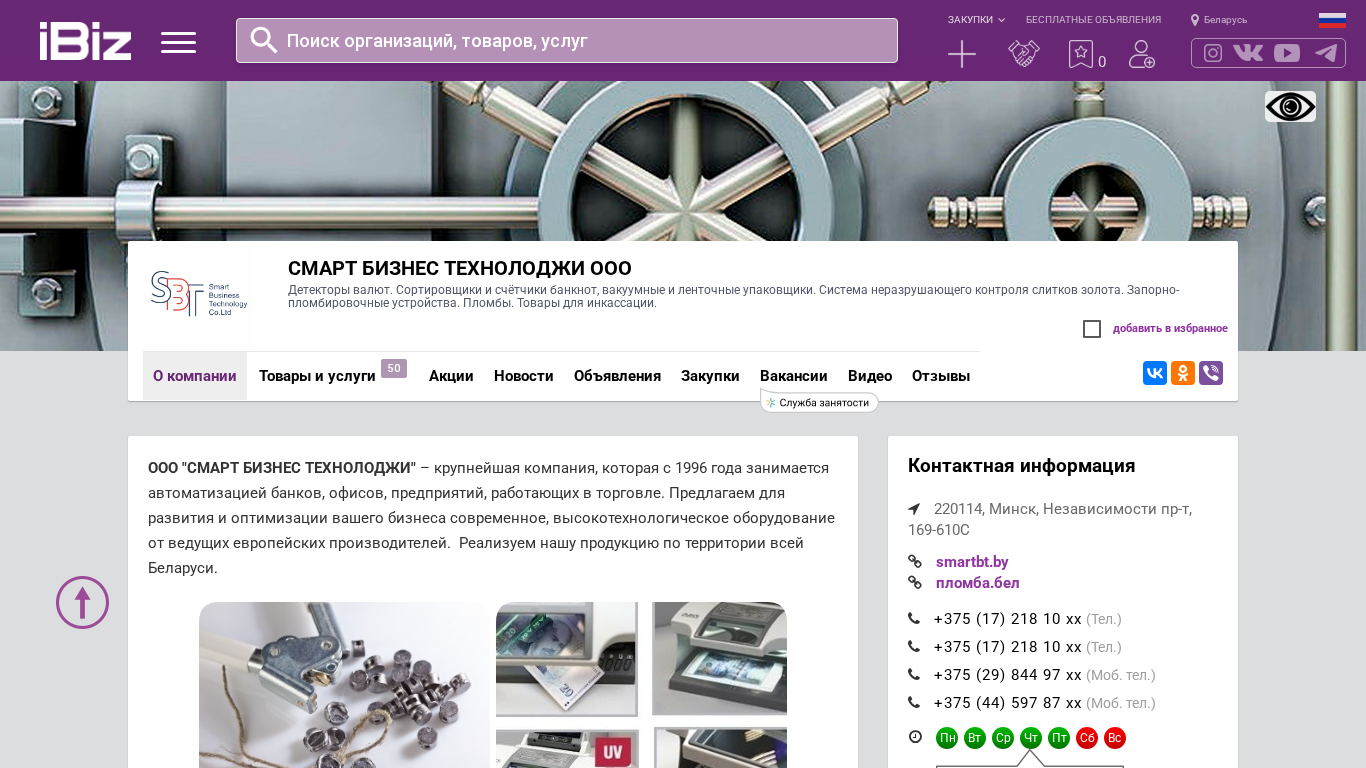This screenshot has width=1366, height=768.
Task: Click the chain icon beside пломба.бел
Action: point(914,582)
